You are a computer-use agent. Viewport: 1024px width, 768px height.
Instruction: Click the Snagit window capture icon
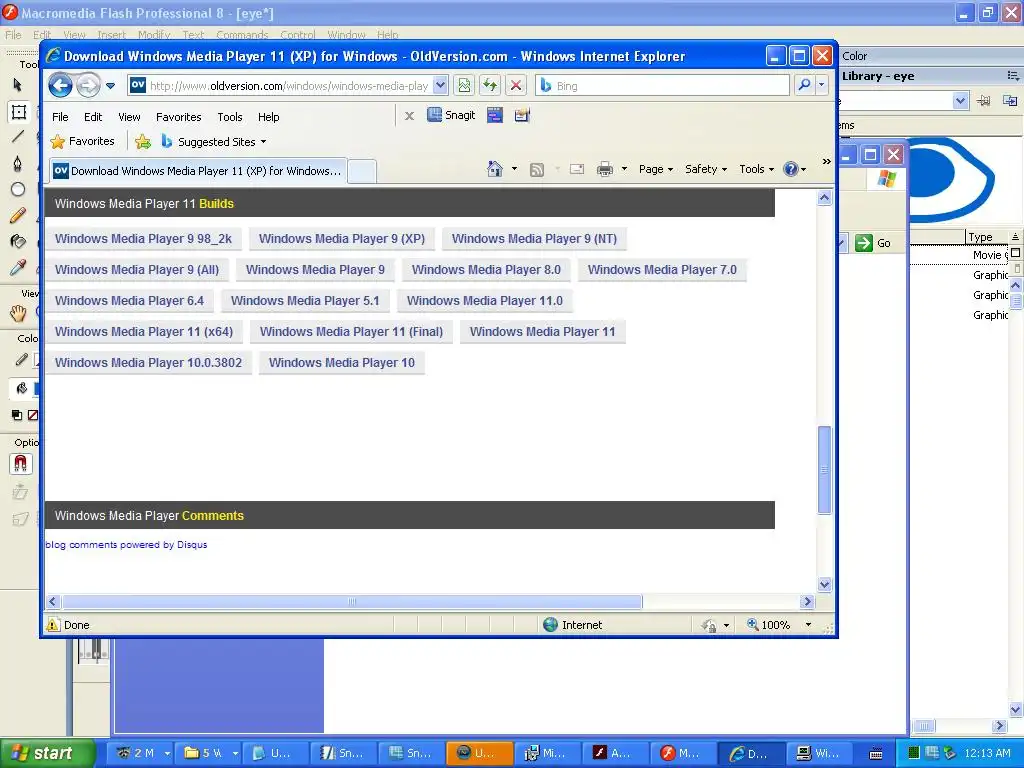coord(495,116)
